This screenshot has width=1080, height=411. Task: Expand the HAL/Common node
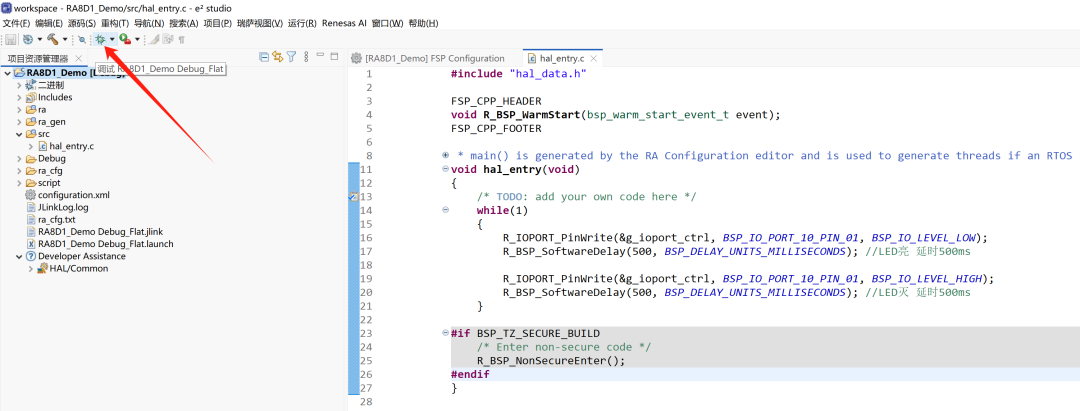pos(31,268)
